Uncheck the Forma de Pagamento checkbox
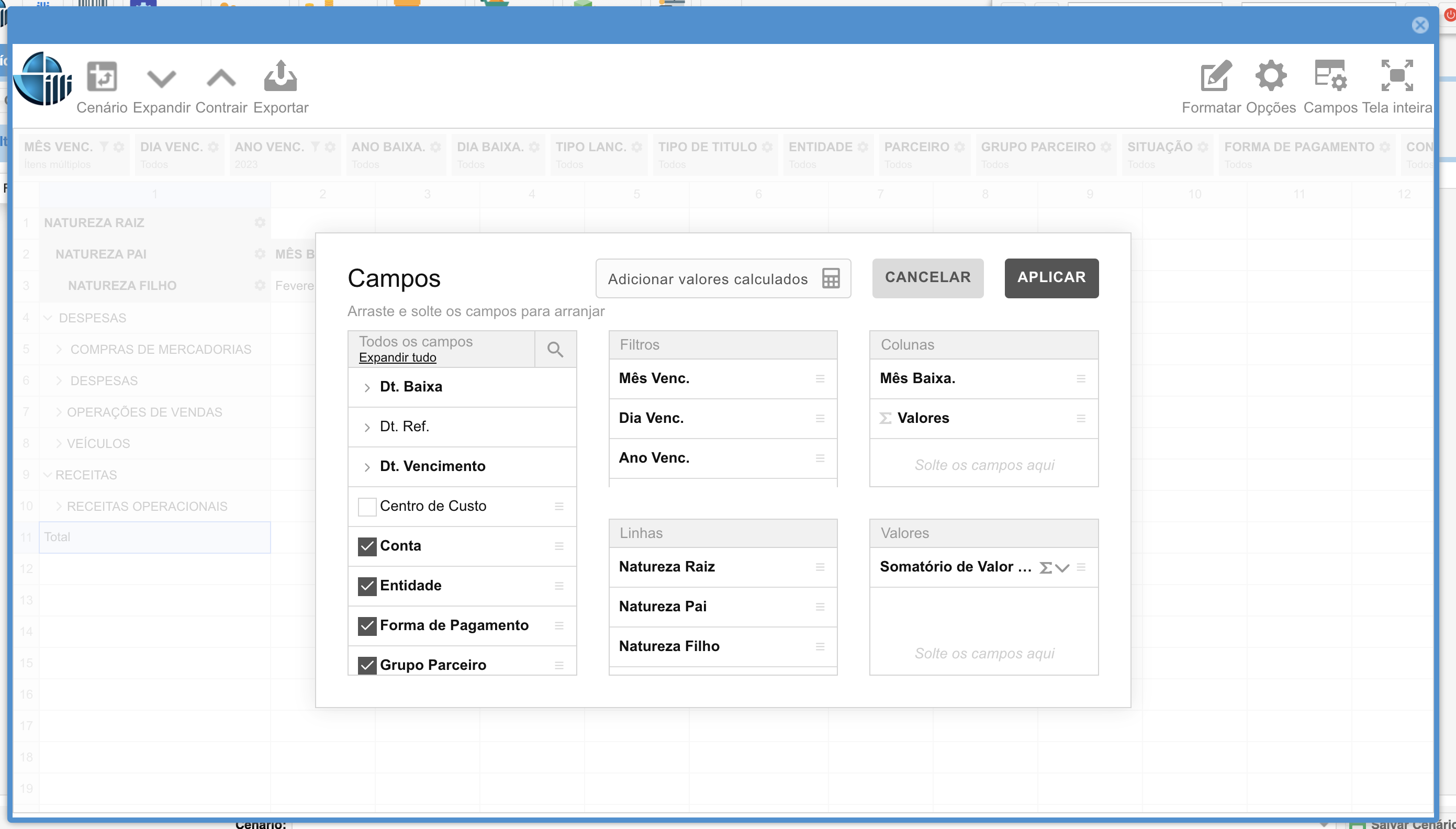 tap(367, 626)
